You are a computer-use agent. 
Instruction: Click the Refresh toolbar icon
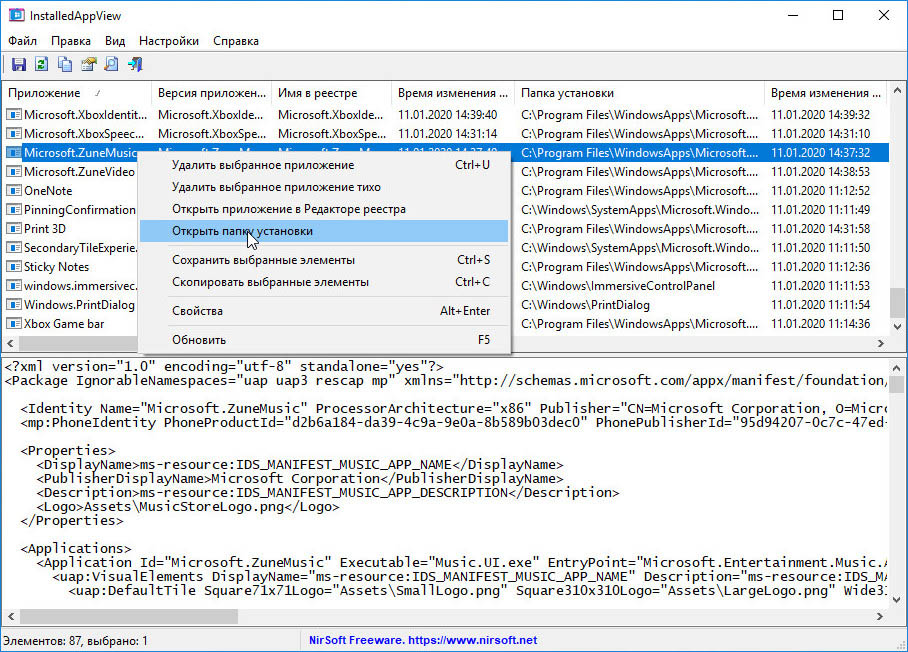point(41,64)
